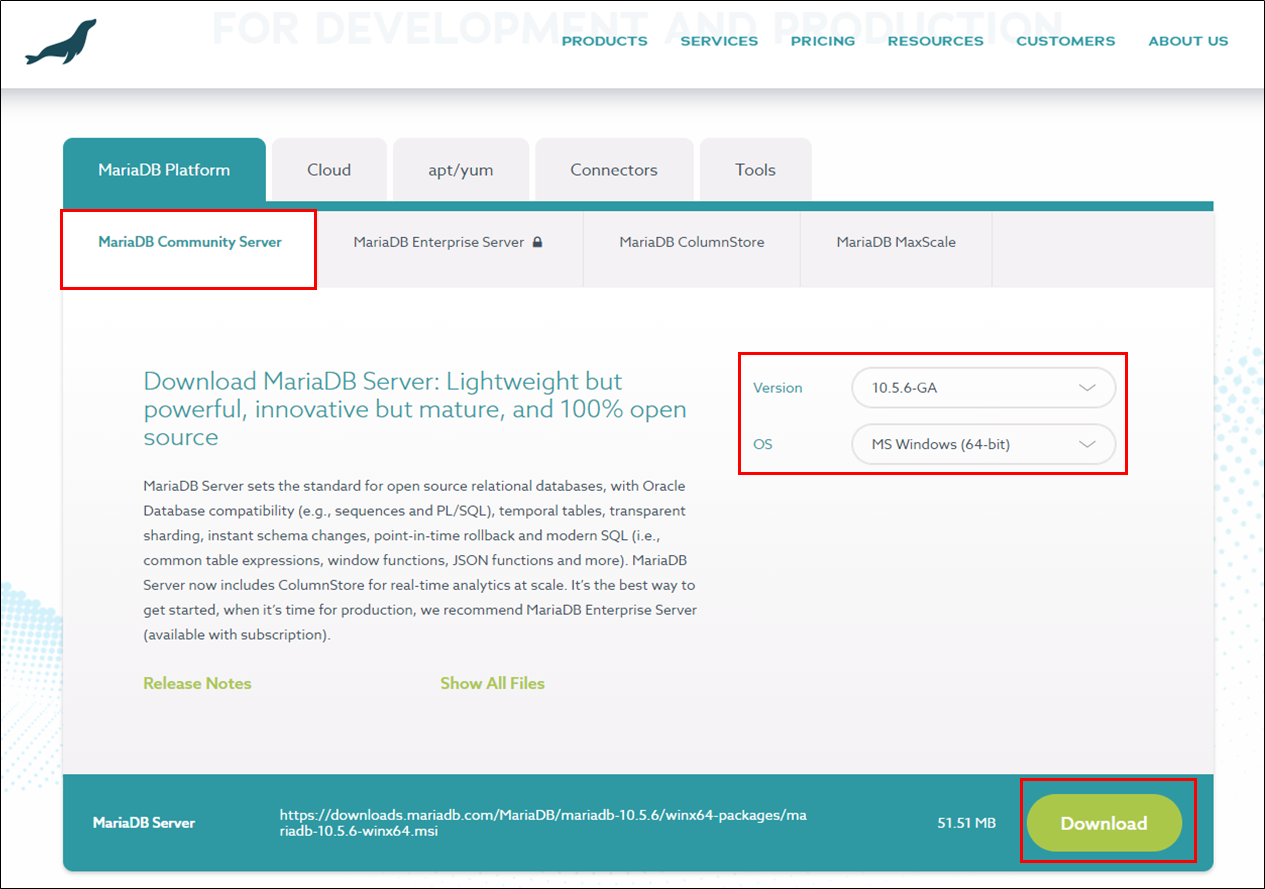This screenshot has width=1265, height=889.
Task: Switch to the Connectors tab
Action: pyautogui.click(x=614, y=170)
